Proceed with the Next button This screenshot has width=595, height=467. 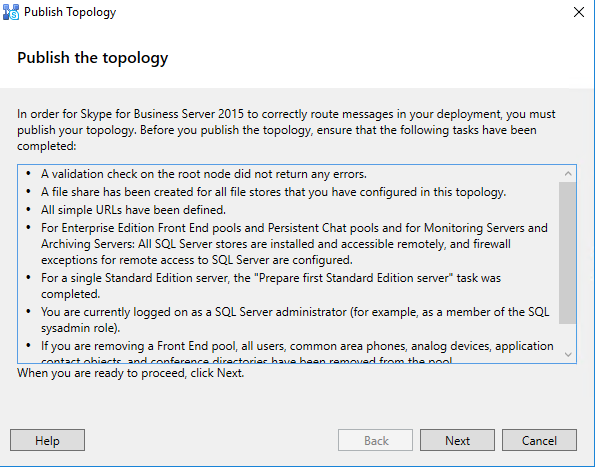[457, 440]
